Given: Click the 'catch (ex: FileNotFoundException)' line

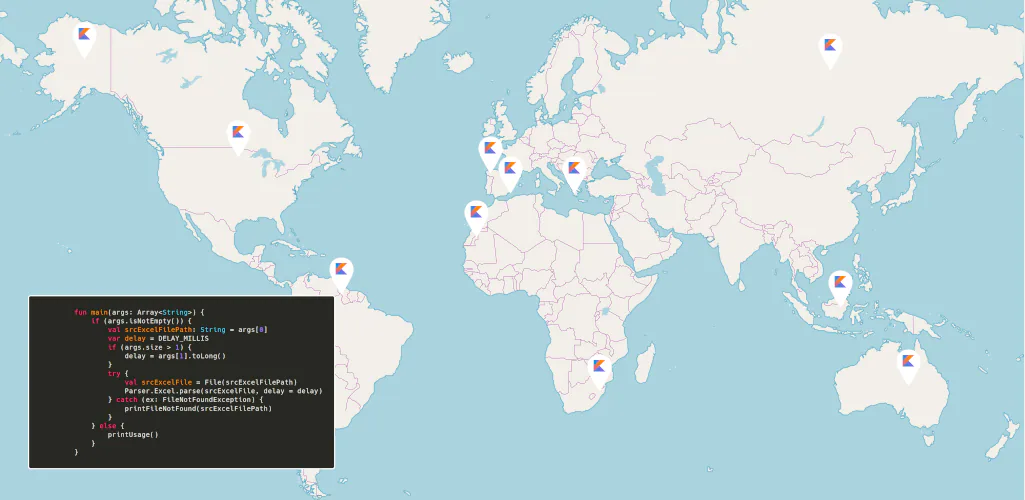Looking at the screenshot, I should click(186, 399).
